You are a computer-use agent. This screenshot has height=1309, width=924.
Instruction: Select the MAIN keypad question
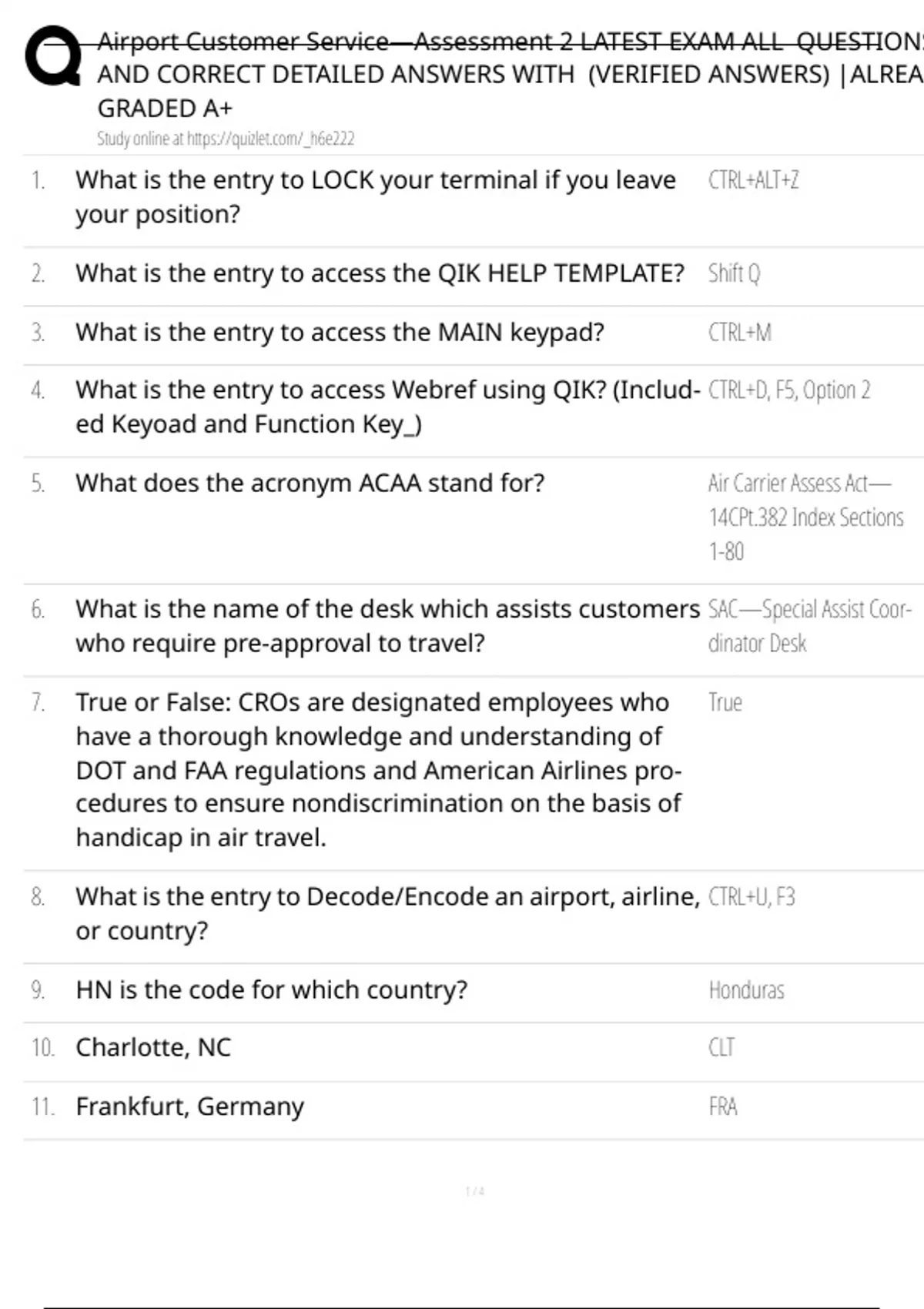tap(340, 333)
